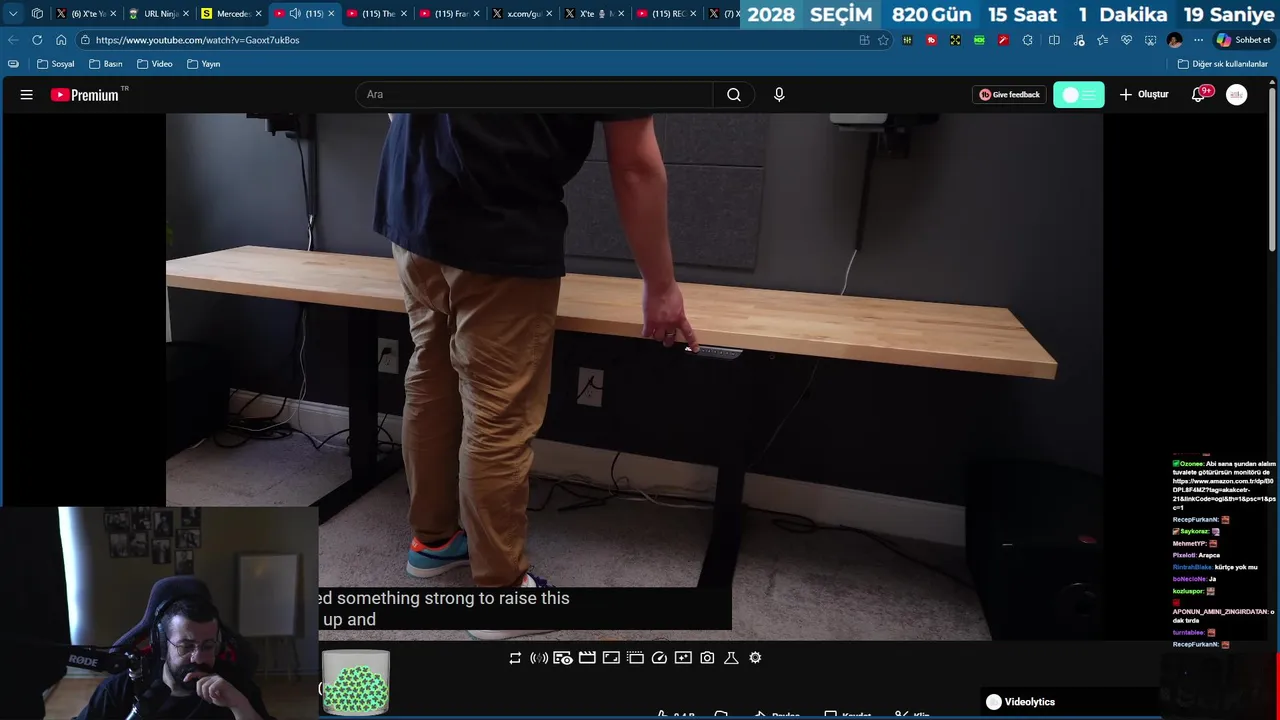Open split screen view icon
The image size is (1280, 720).
(x=1054, y=40)
